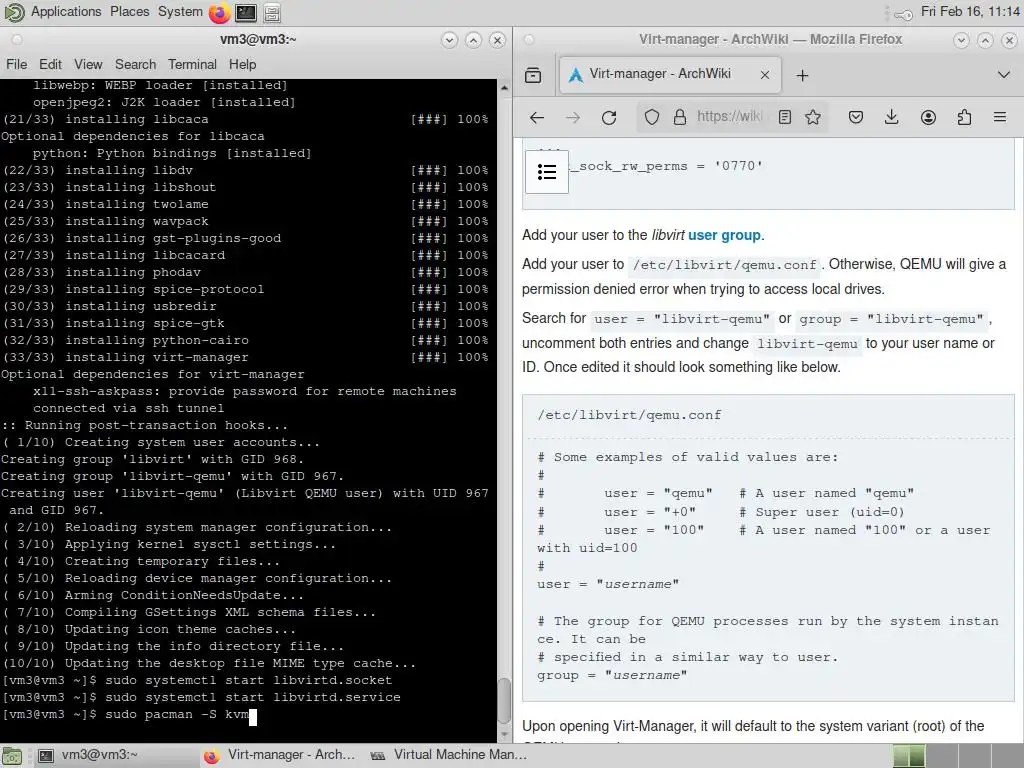Launch Firefox from the top panel

point(219,12)
